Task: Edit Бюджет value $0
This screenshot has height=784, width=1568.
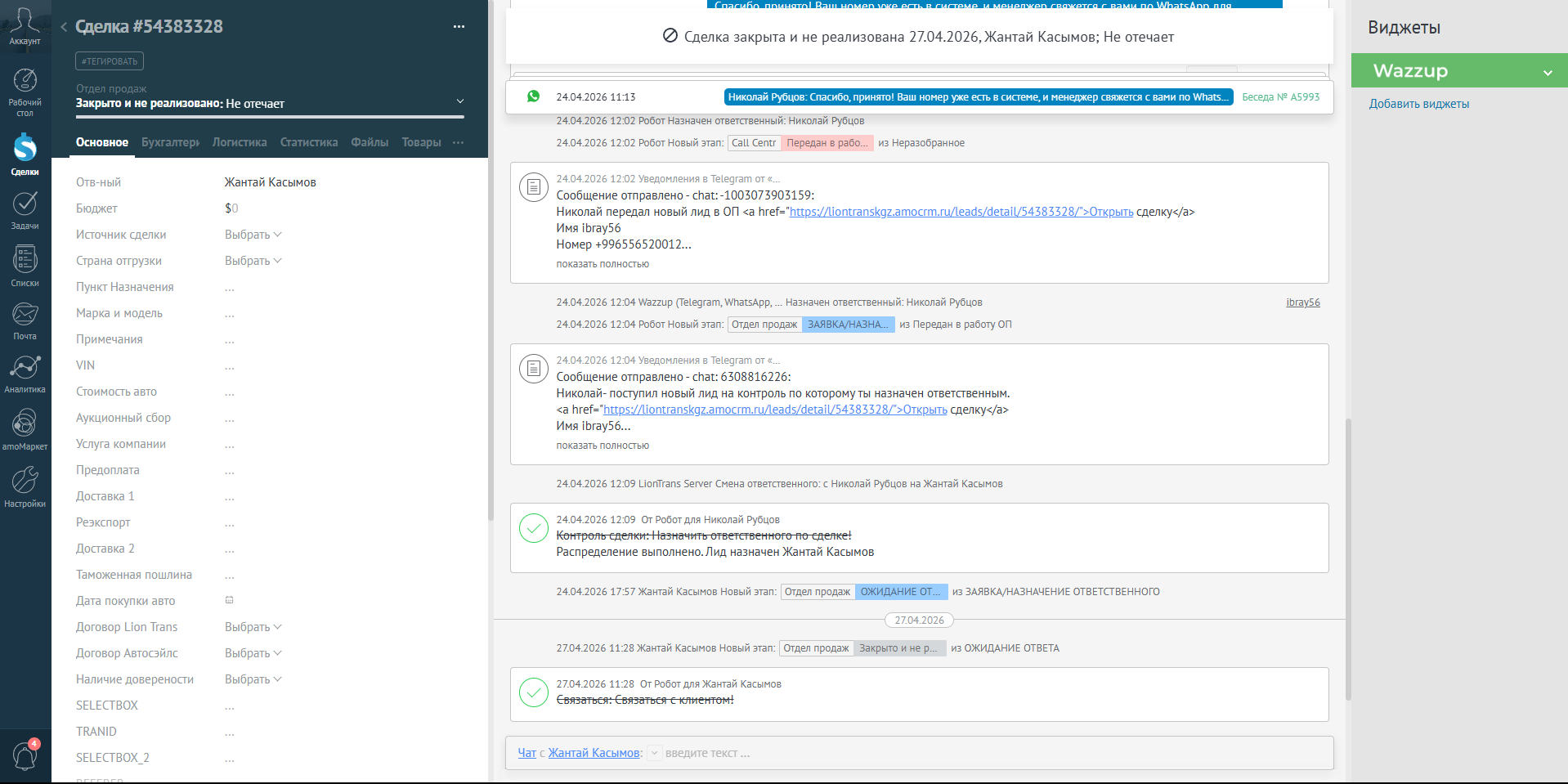Action: [x=231, y=208]
